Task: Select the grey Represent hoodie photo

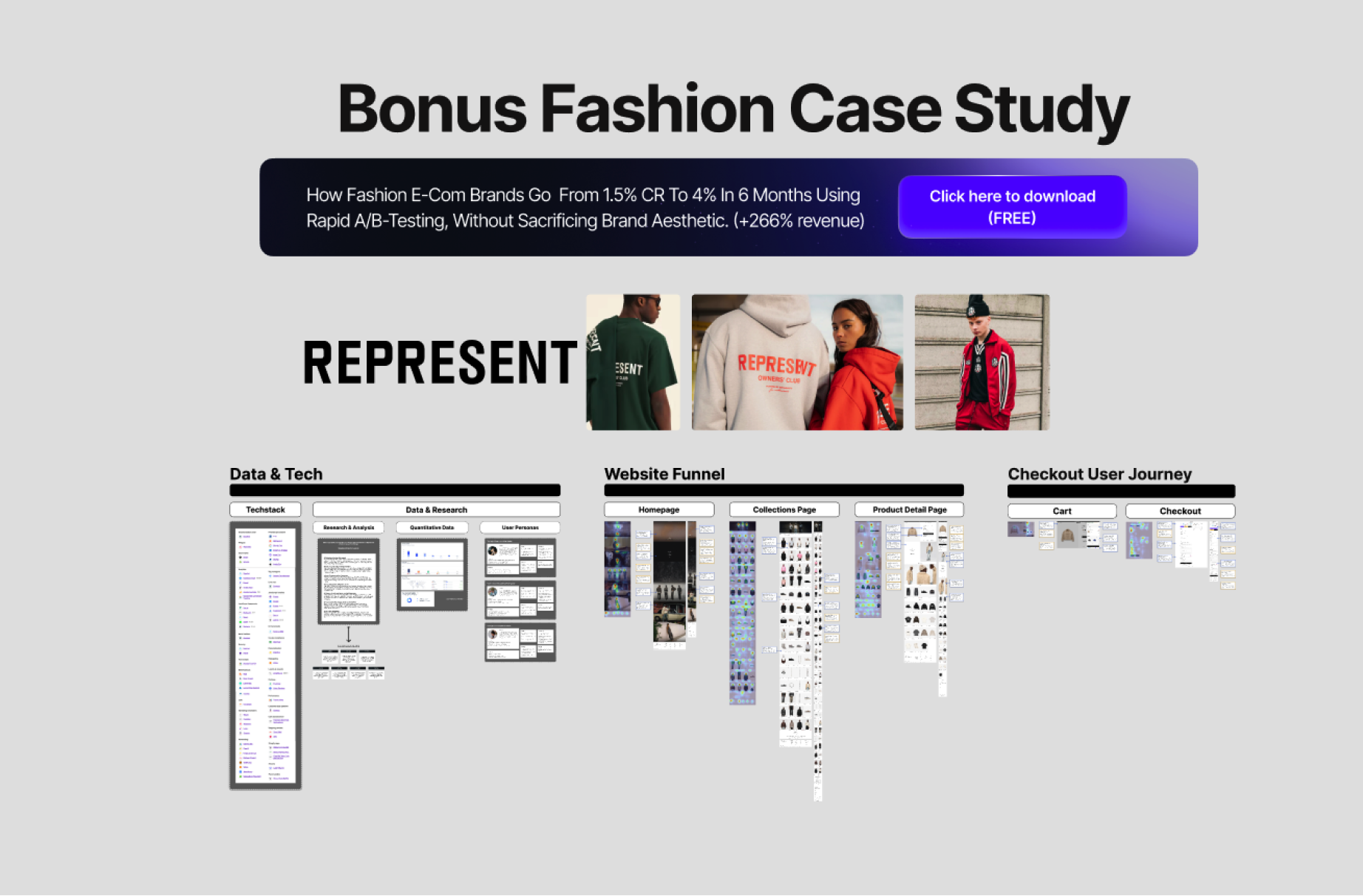Action: (x=797, y=362)
